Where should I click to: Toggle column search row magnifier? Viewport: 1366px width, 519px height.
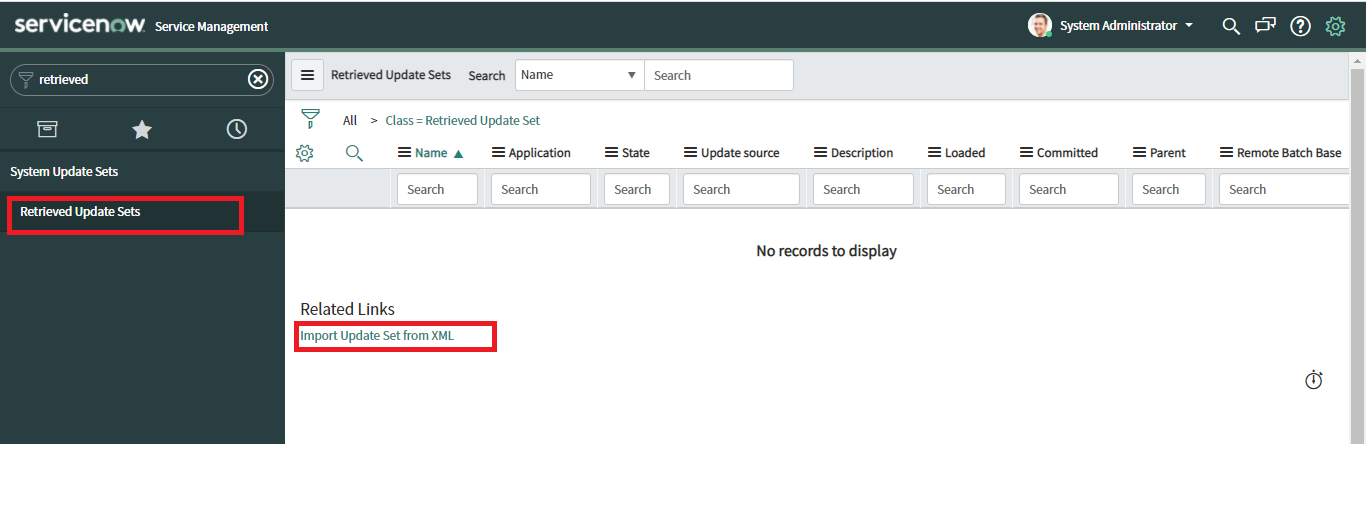pos(354,153)
